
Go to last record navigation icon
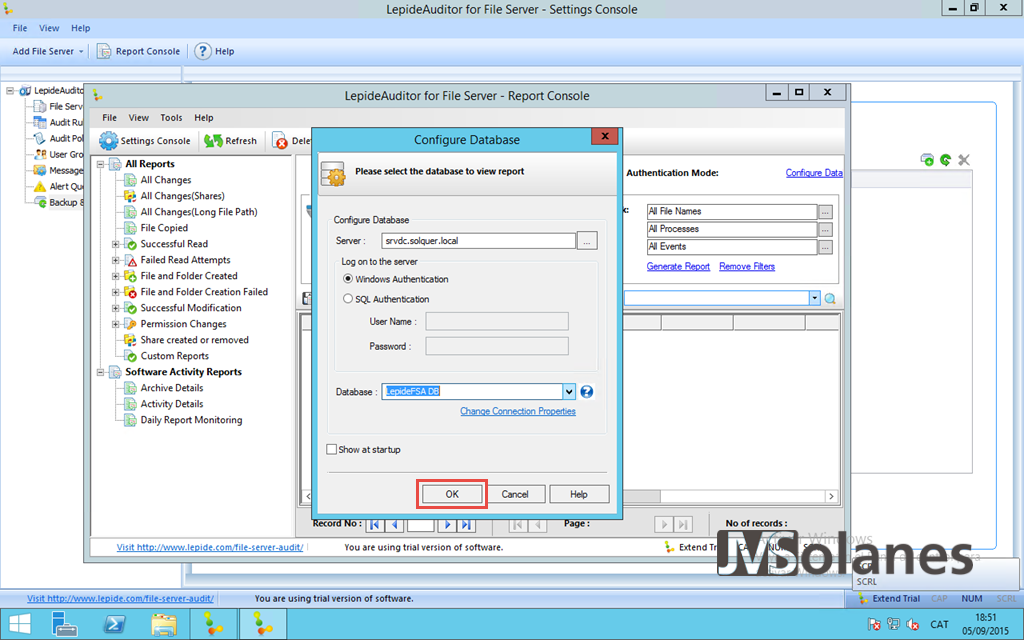[x=466, y=524]
